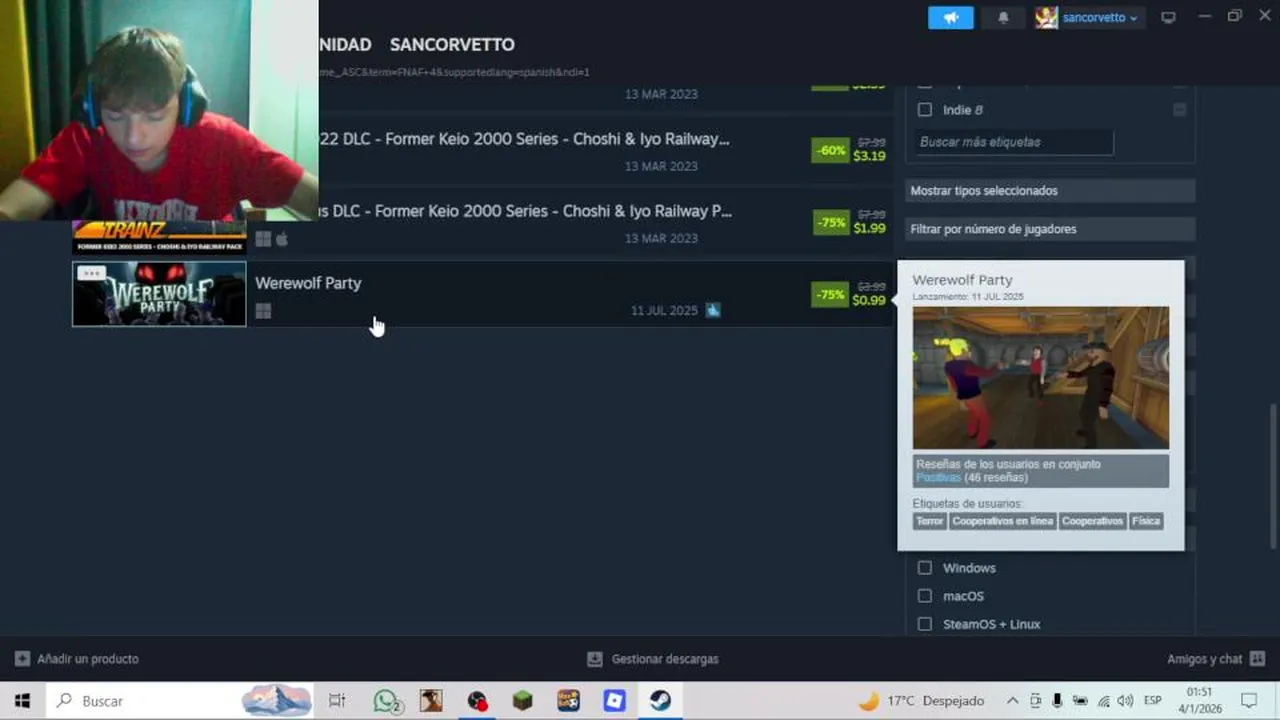Screen dimensions: 1280x720
Task: Click the Windows platform icon under Werewolf Party
Action: tap(263, 311)
